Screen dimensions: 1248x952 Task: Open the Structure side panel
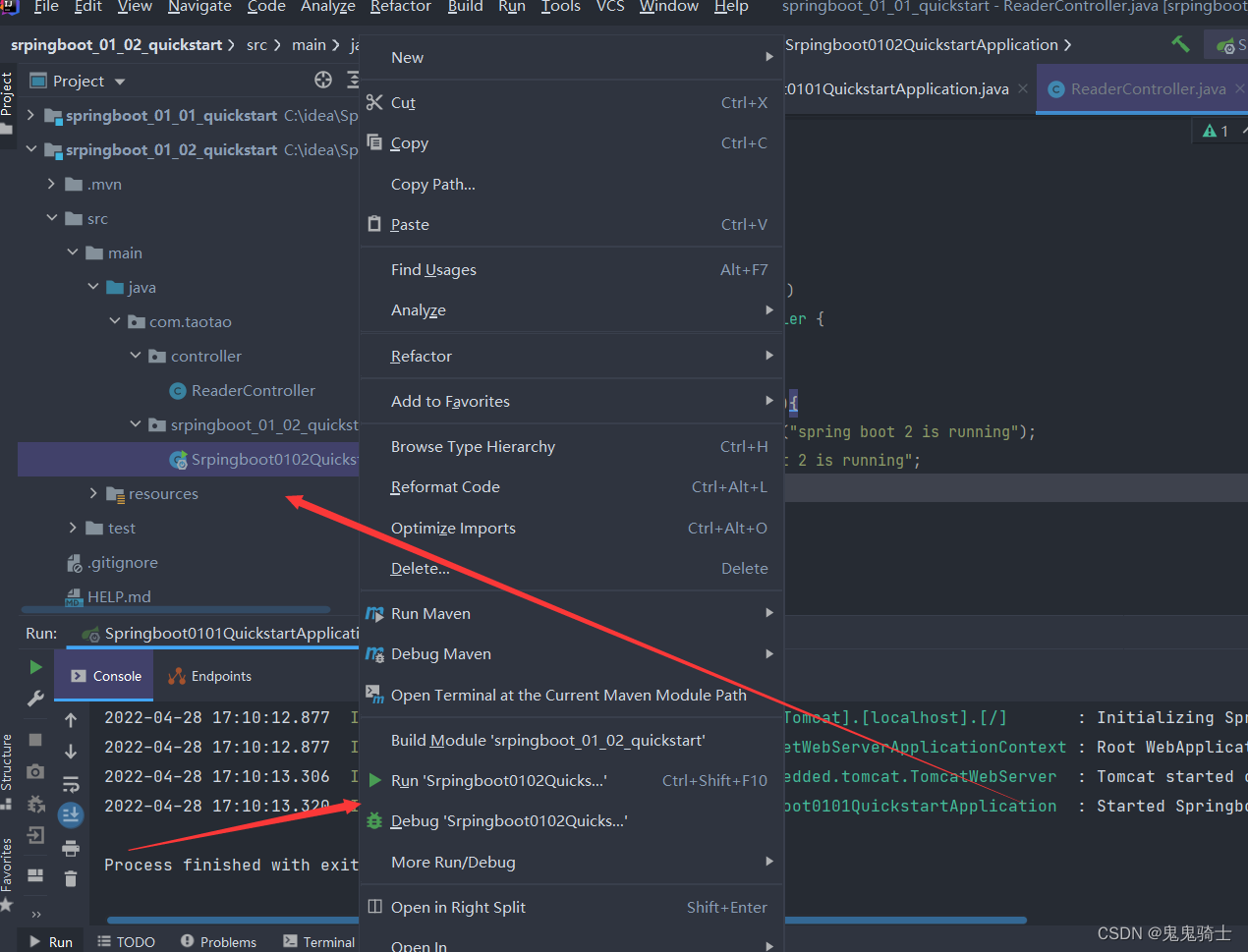click(7, 770)
